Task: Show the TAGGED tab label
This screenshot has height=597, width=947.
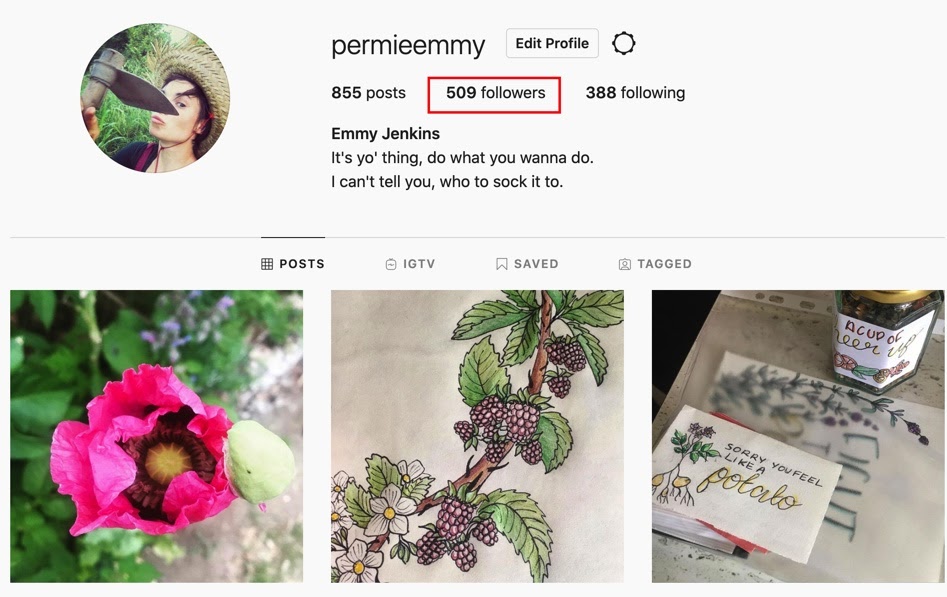Action: [664, 264]
